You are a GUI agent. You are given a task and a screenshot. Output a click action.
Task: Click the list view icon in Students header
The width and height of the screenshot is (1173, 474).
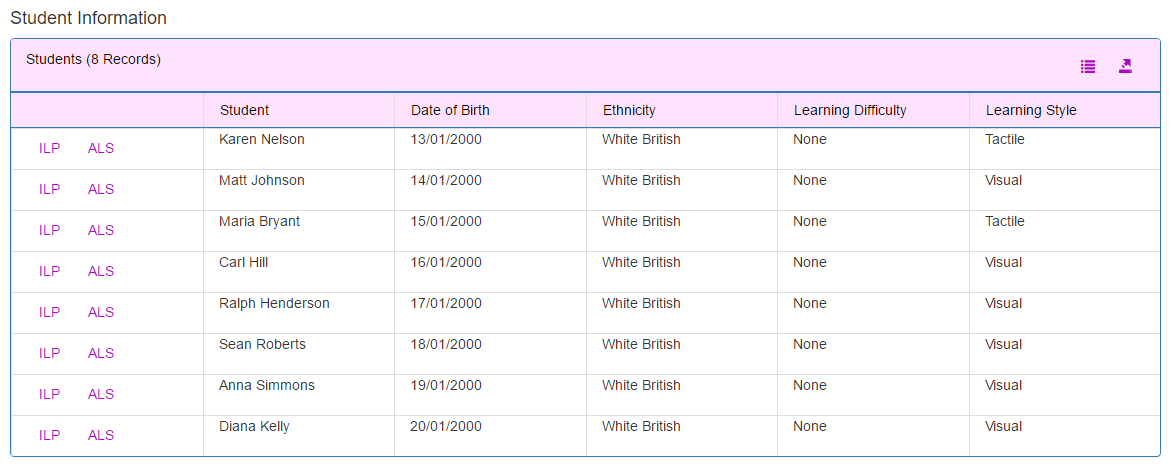[x=1088, y=67]
